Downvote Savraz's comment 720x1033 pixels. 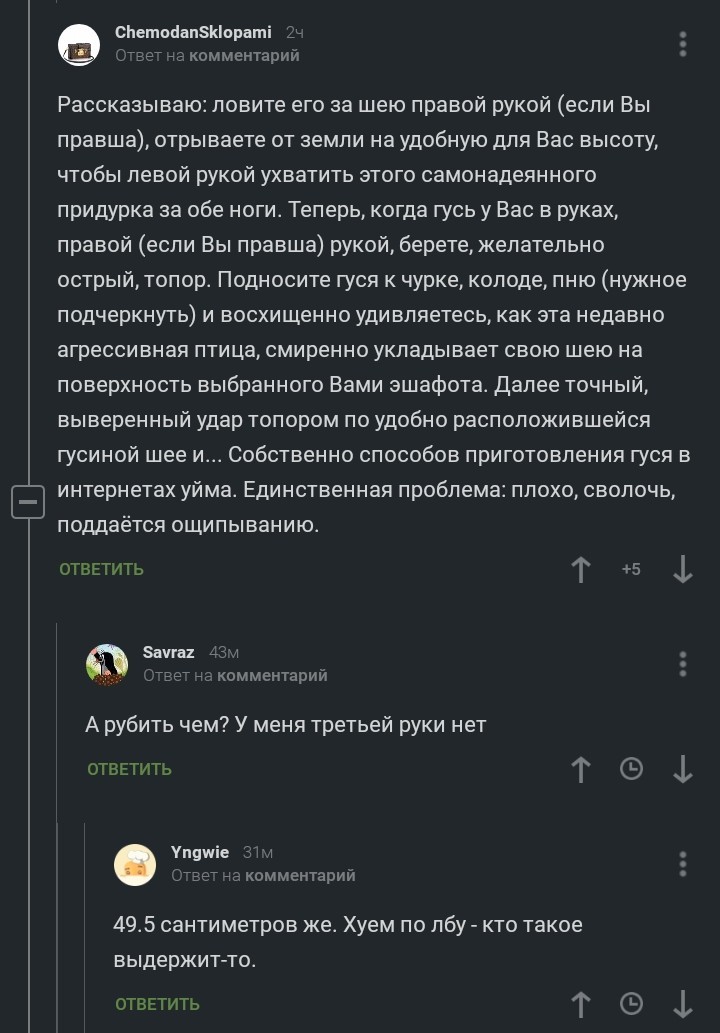683,769
